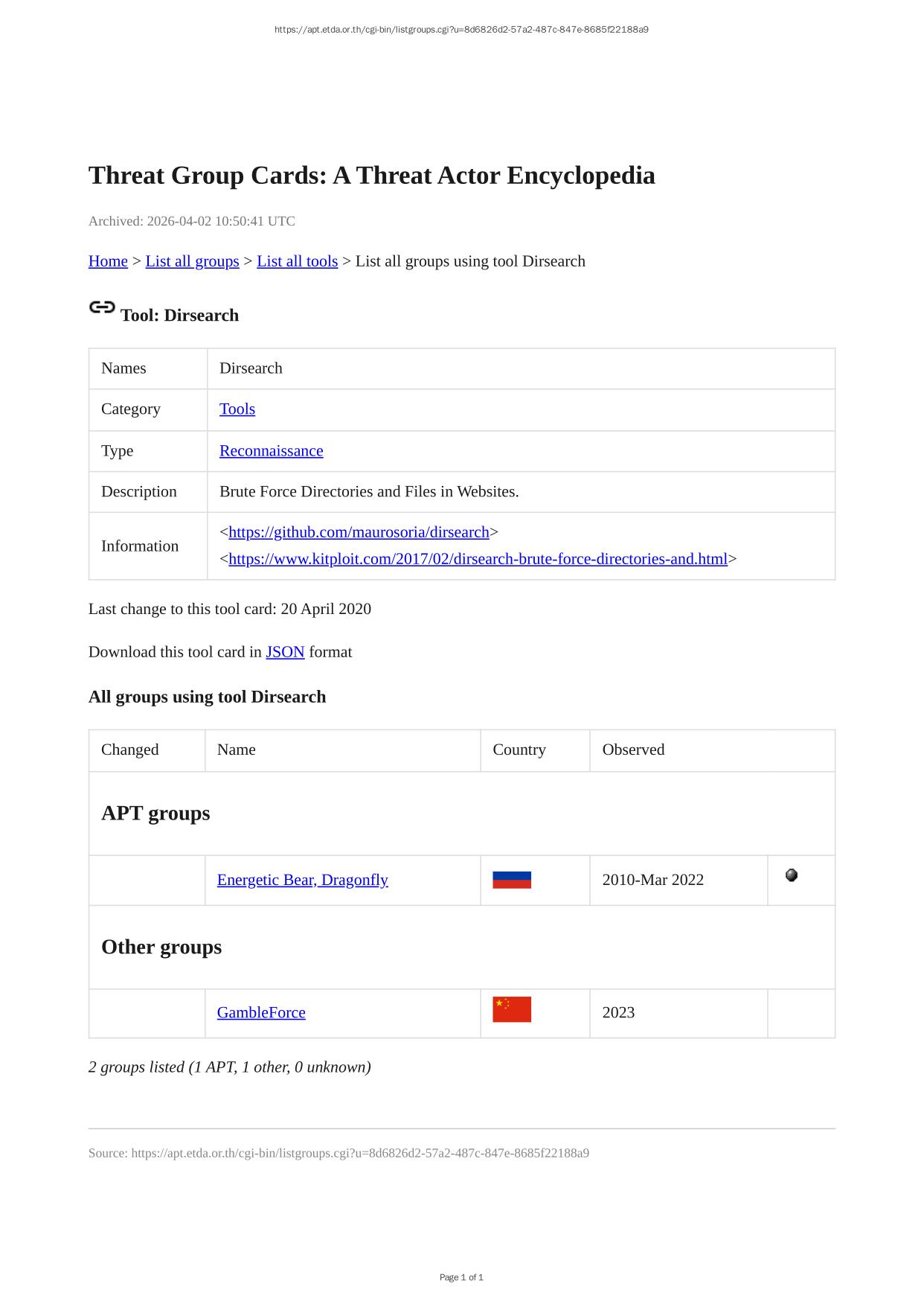This screenshot has width=924, height=1307.
Task: Click the Russian flag icon
Action: click(x=512, y=880)
